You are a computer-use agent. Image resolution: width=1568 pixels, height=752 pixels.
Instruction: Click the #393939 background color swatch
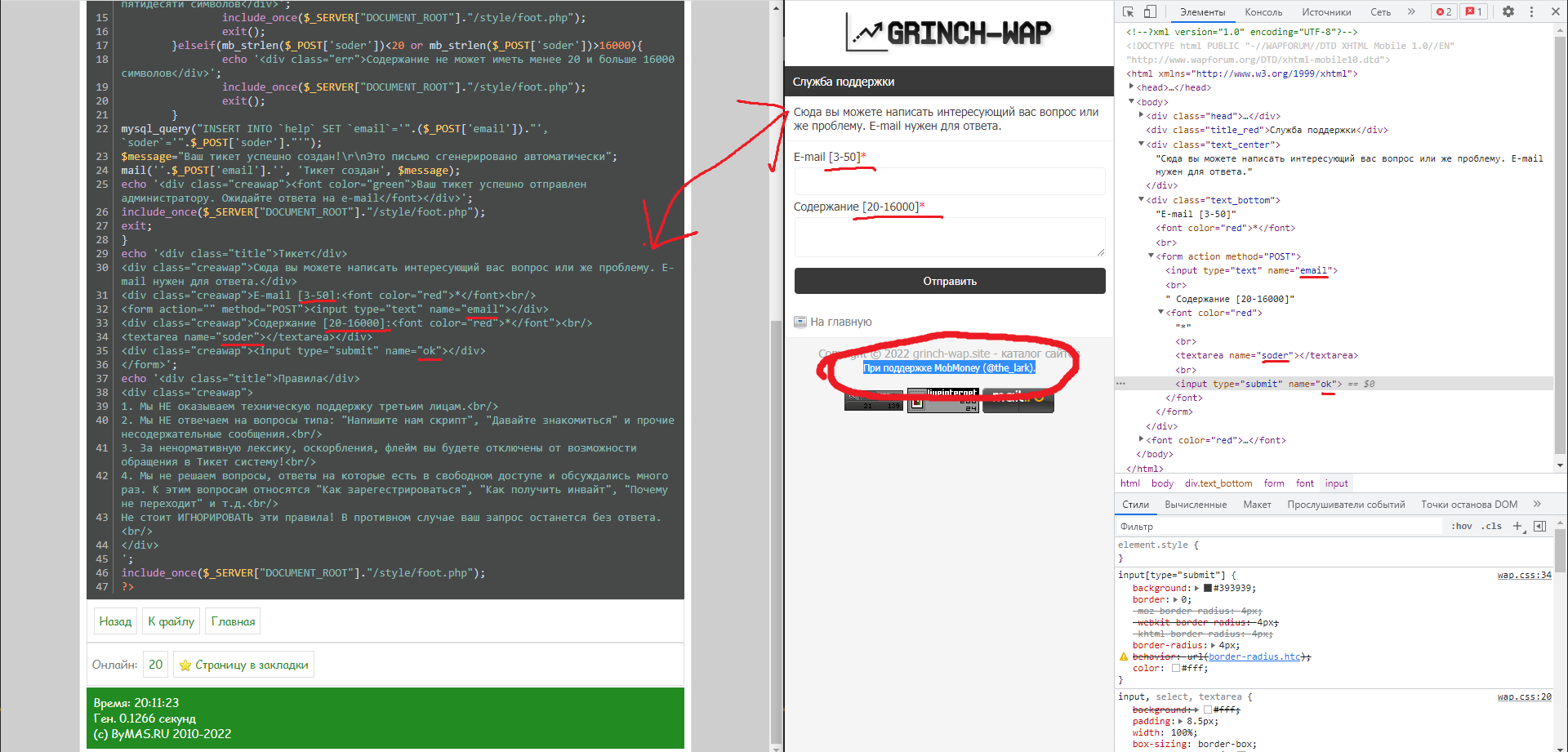pos(1208,588)
